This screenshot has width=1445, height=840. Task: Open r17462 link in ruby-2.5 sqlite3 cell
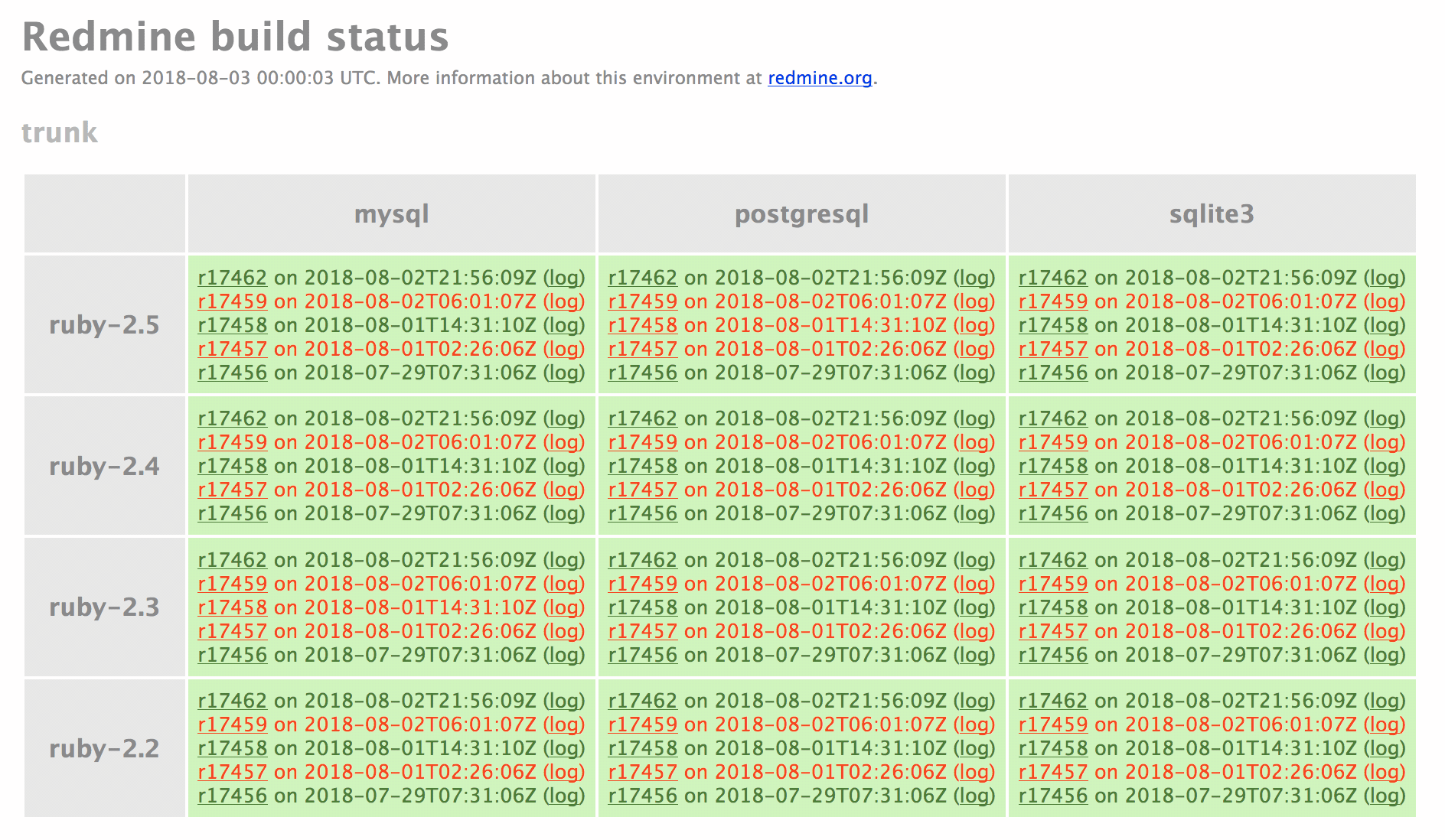tap(1053, 278)
